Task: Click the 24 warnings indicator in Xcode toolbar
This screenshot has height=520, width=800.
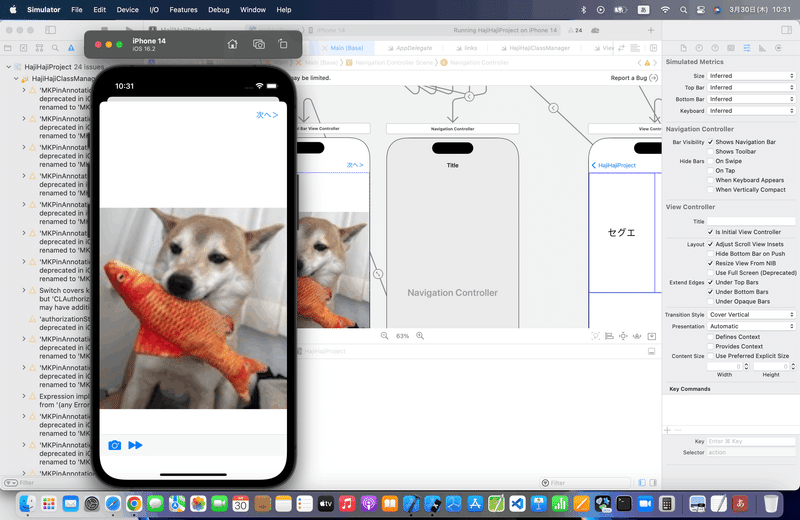Action: pos(576,30)
